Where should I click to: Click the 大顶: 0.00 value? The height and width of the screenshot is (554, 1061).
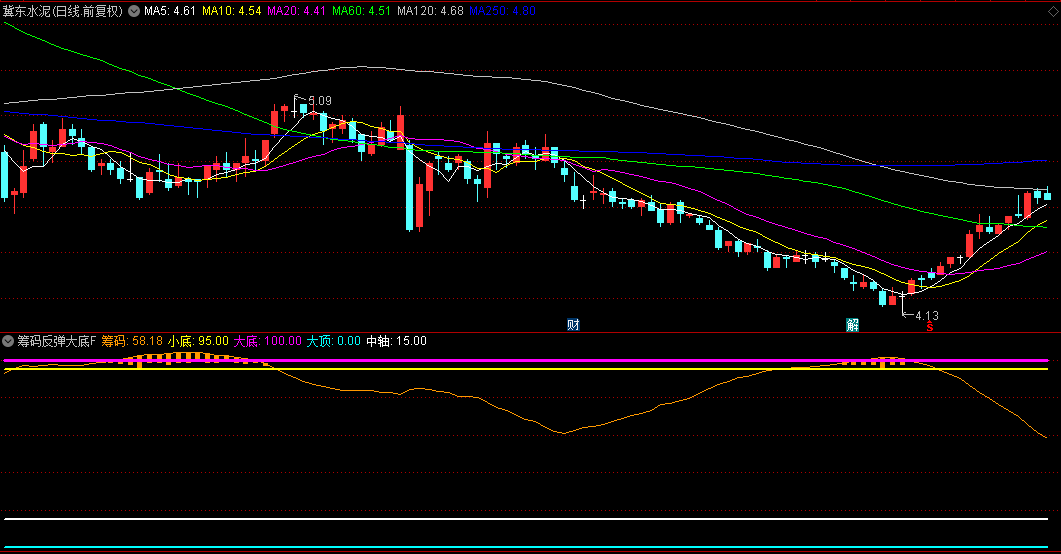[334, 341]
